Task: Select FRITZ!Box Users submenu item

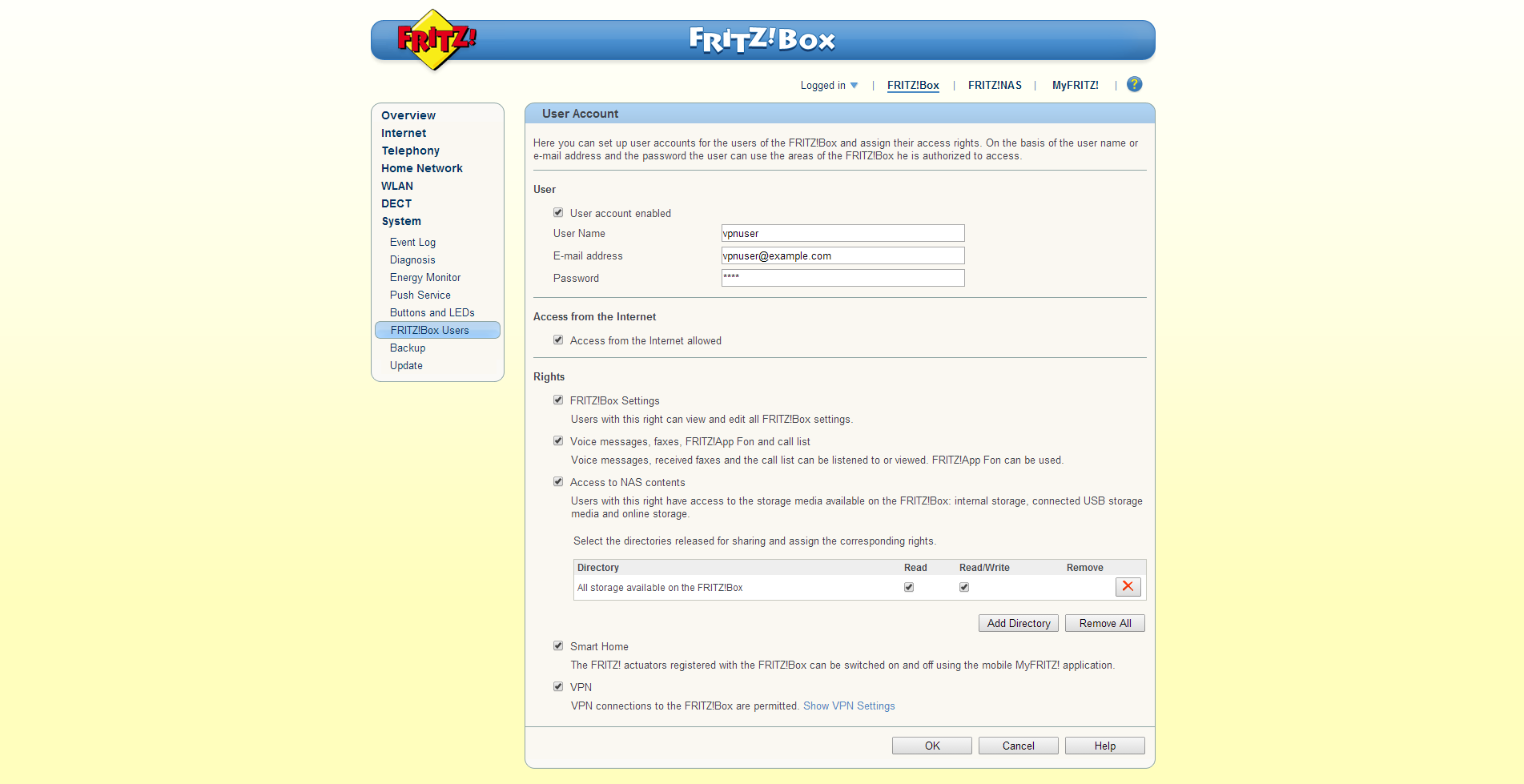Action: [437, 330]
